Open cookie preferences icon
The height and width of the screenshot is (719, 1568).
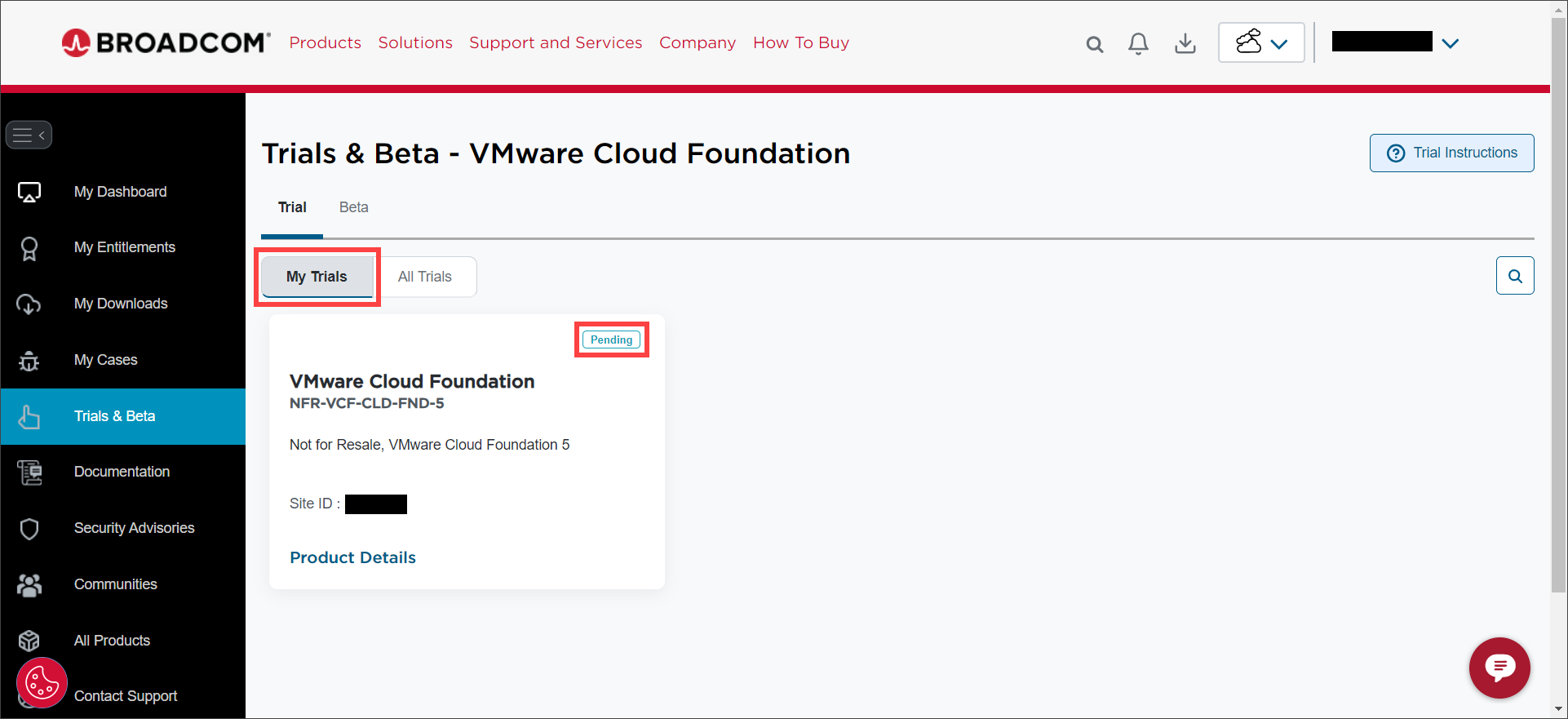click(42, 682)
